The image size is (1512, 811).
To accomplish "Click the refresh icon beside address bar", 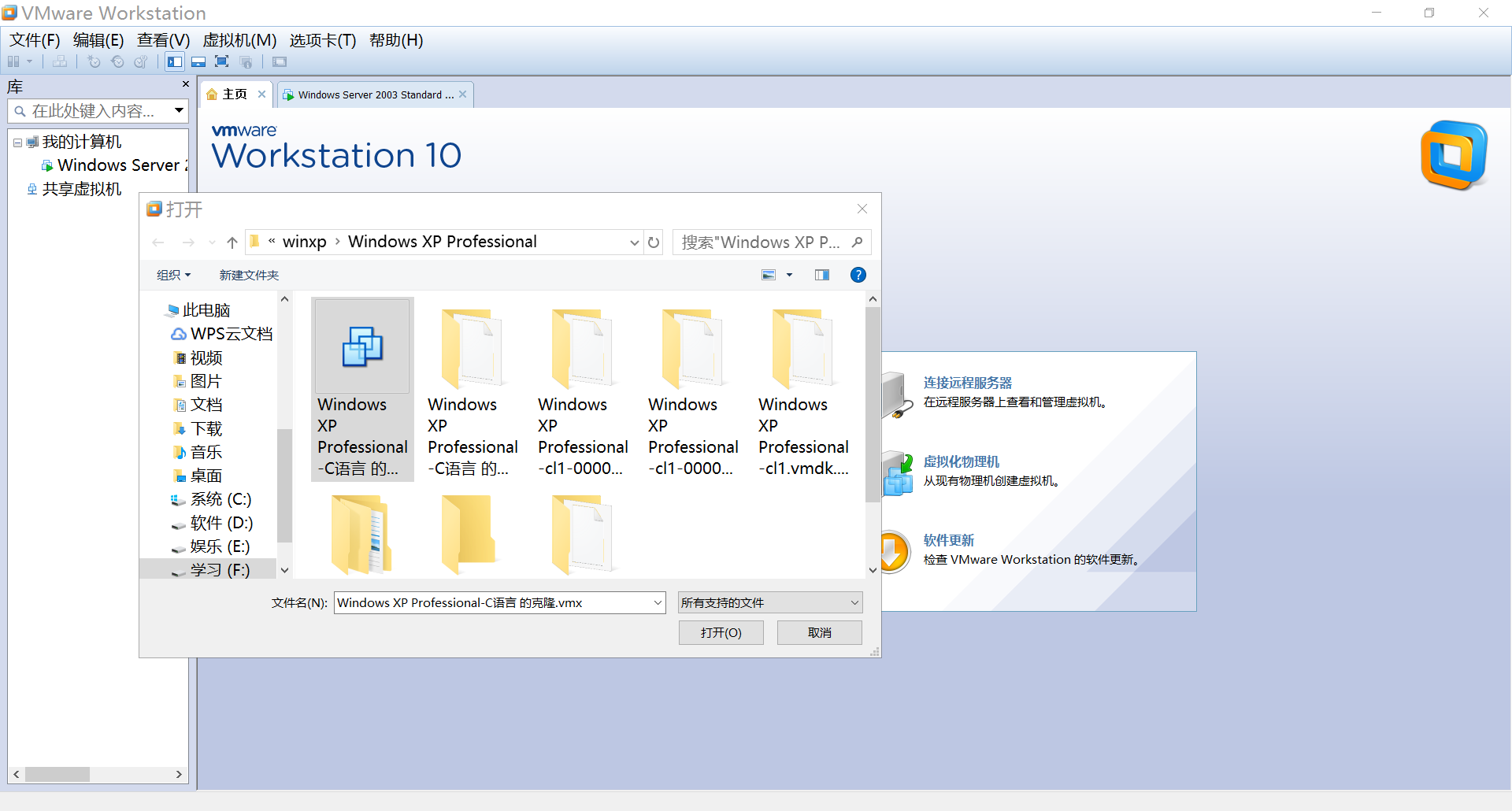I will pyautogui.click(x=654, y=243).
